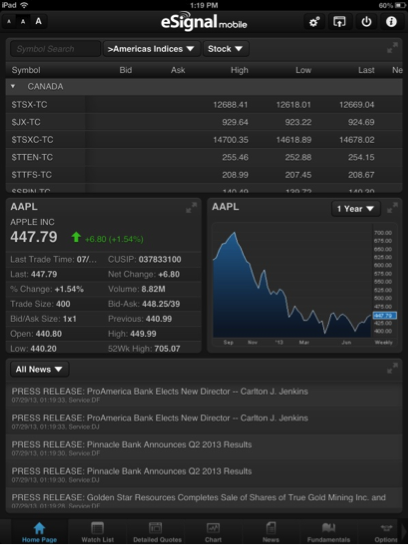
Task: Select the smallest font size A
Action: 9,22
